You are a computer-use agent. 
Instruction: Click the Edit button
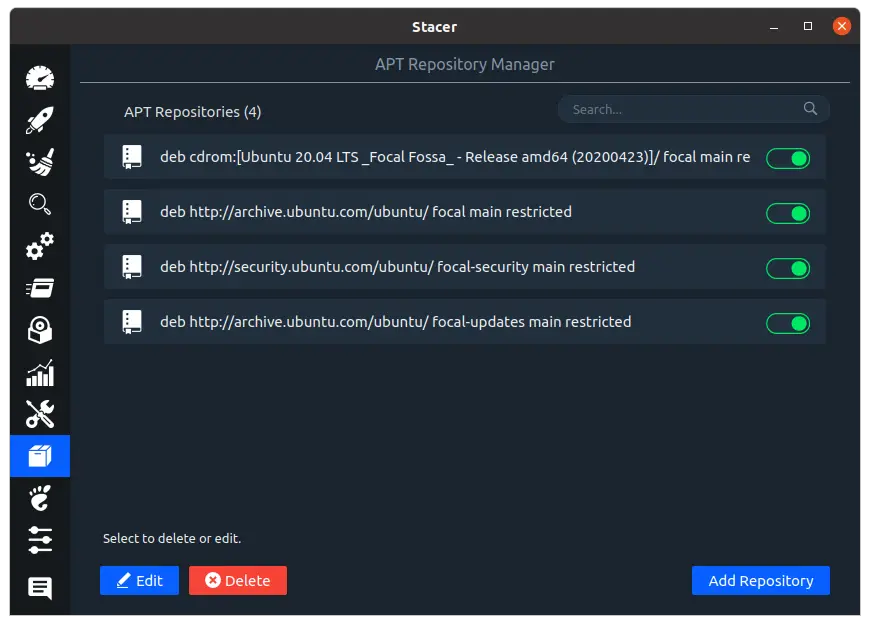[x=139, y=581]
